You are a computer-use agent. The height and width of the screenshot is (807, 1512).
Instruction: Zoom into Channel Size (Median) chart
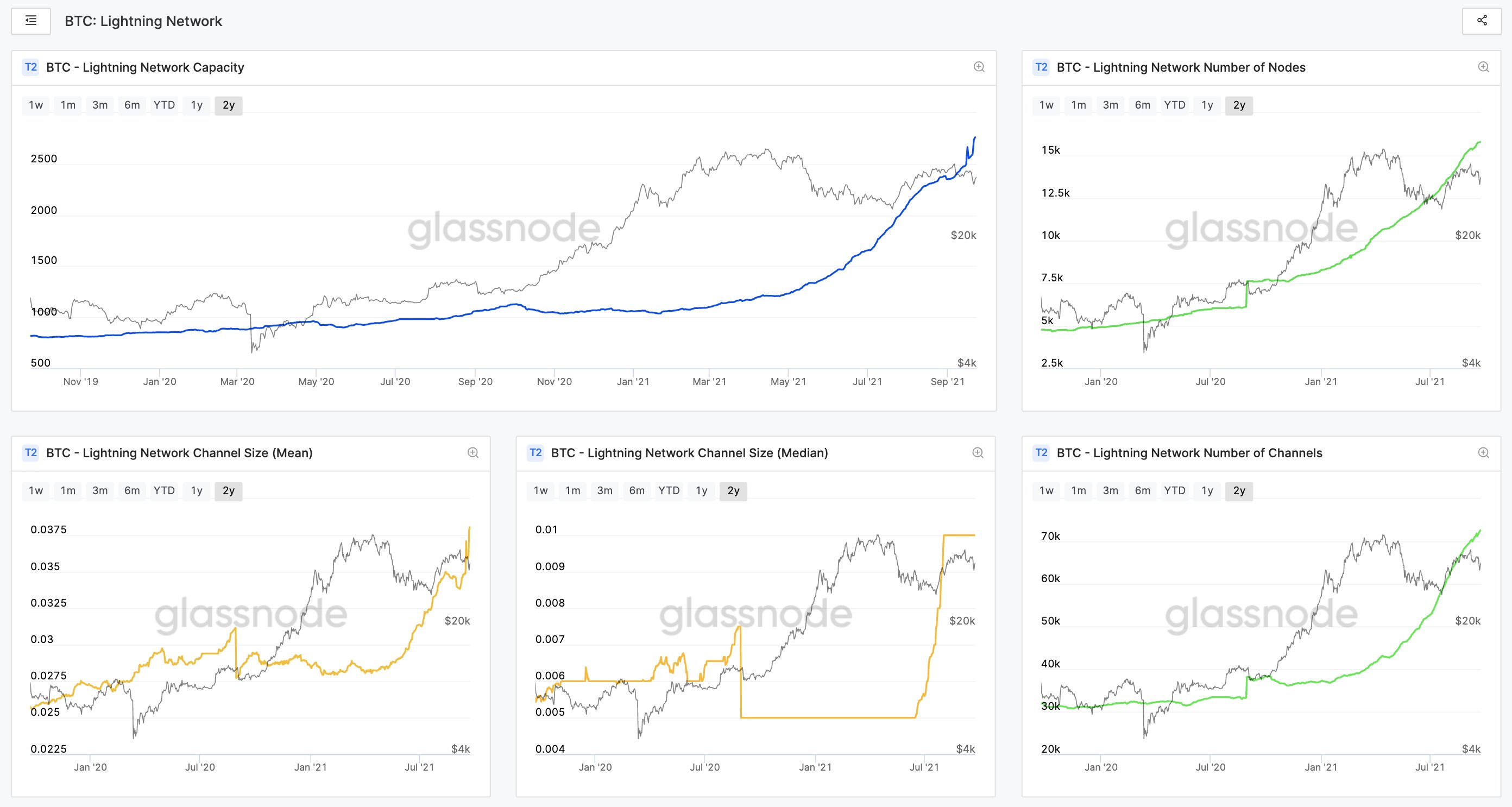pos(977,452)
